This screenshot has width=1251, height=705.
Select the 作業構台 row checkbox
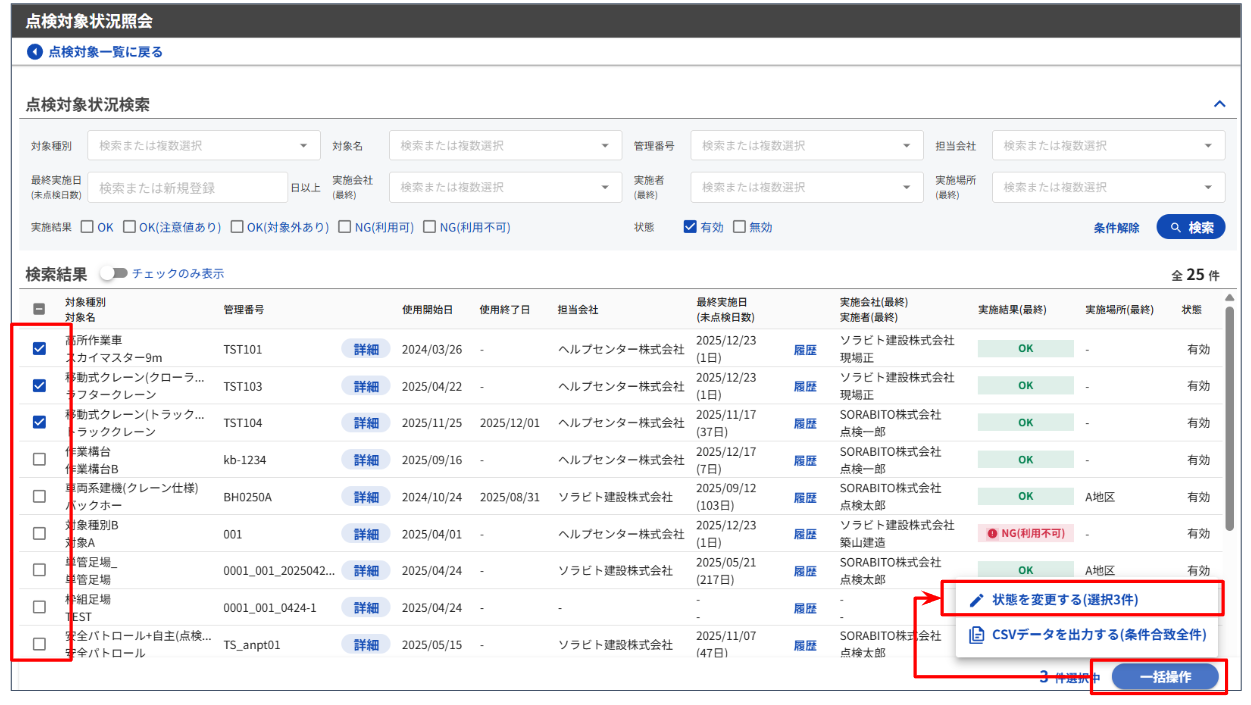click(39, 460)
